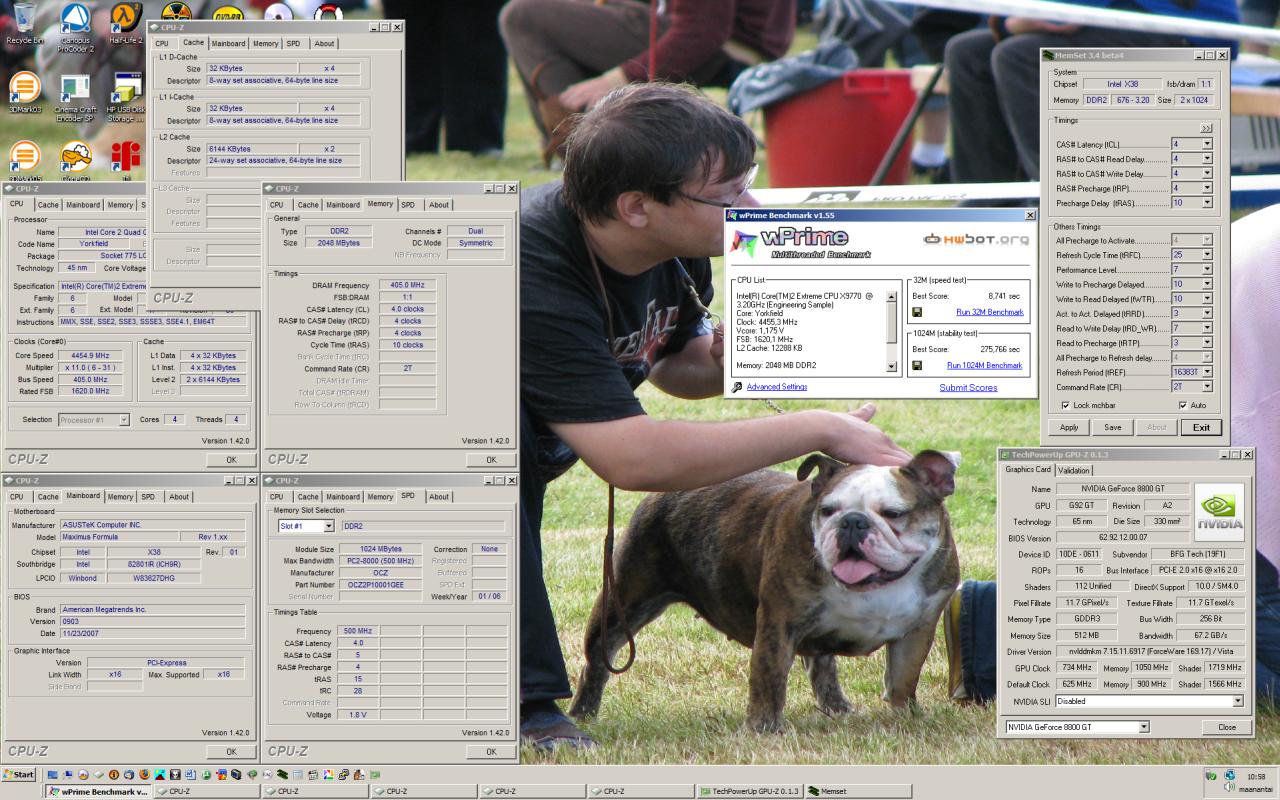Launch Canopus ProCoder 2 shortcut

click(76, 27)
